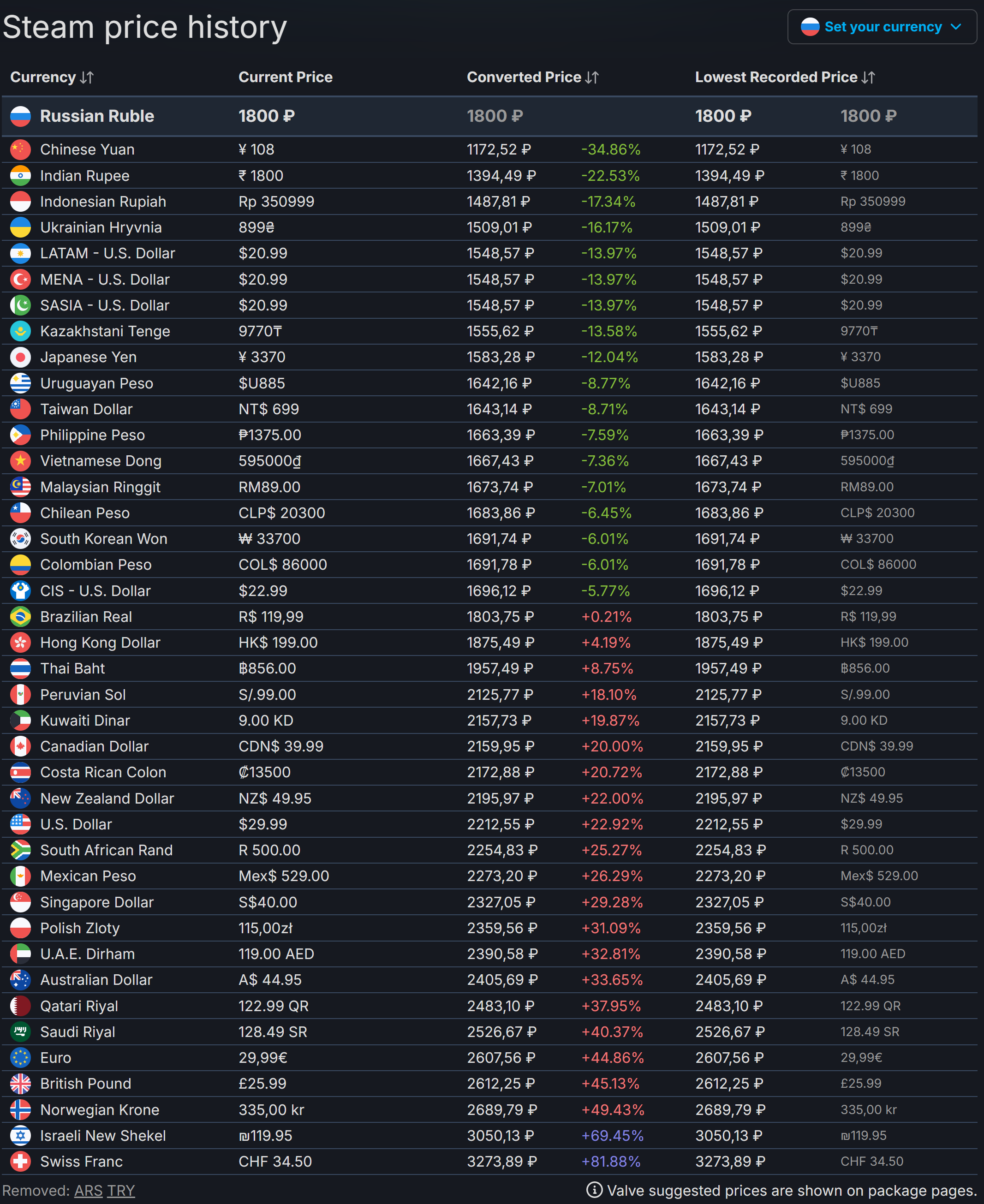Click the Valve suggested prices note text
This screenshot has height=1204, width=984.
tap(793, 1191)
